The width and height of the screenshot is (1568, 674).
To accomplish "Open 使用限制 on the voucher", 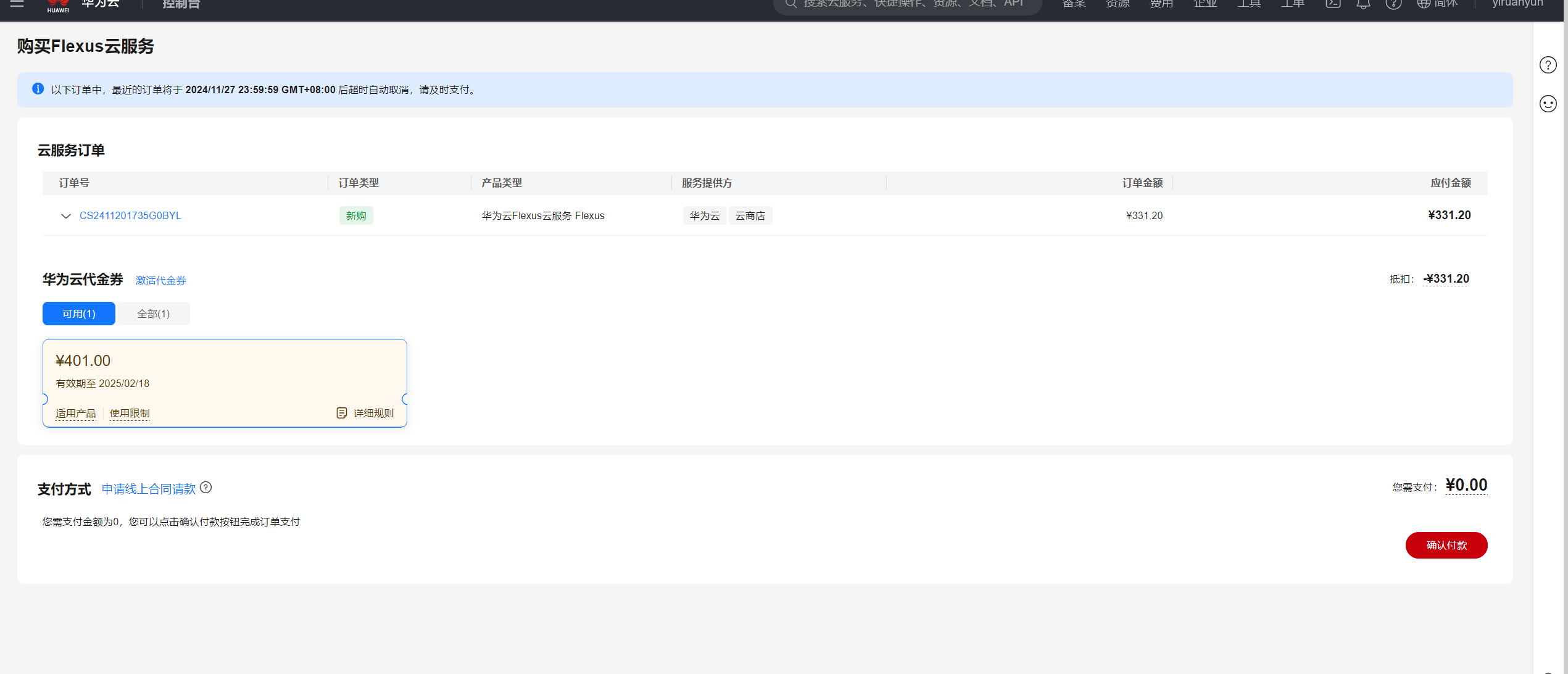I will click(130, 413).
